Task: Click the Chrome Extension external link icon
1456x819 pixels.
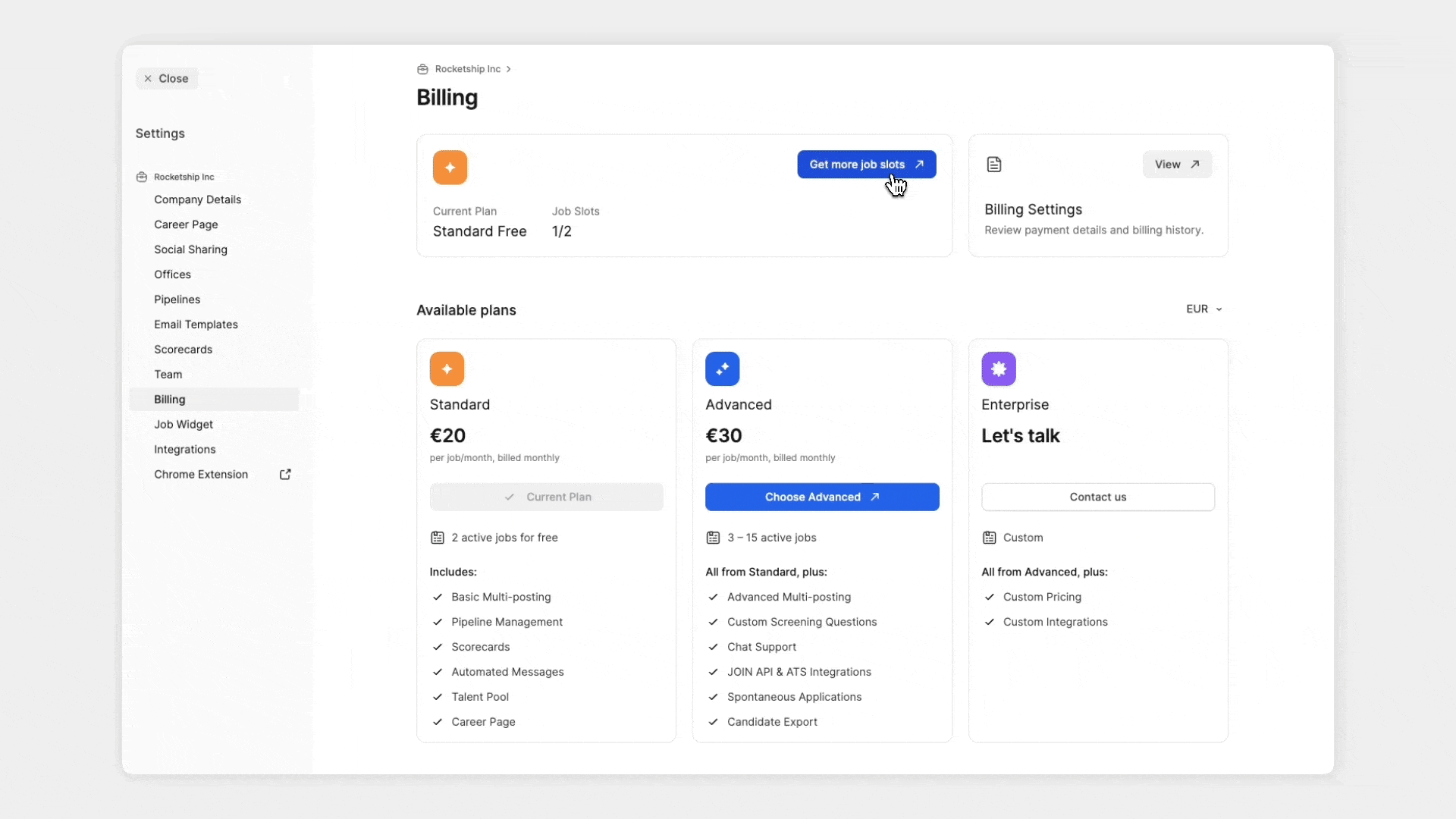Action: (285, 475)
